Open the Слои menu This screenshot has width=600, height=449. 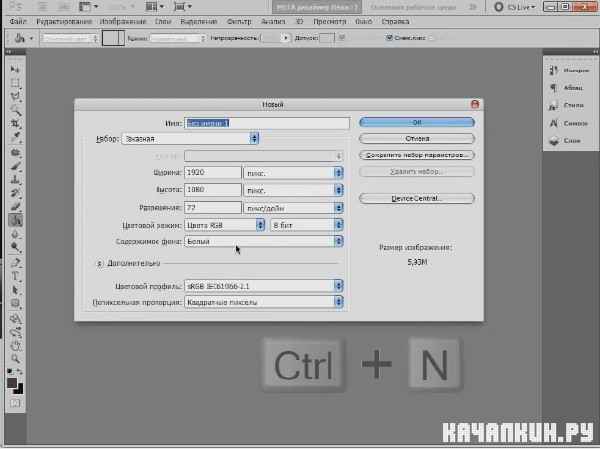click(x=163, y=21)
